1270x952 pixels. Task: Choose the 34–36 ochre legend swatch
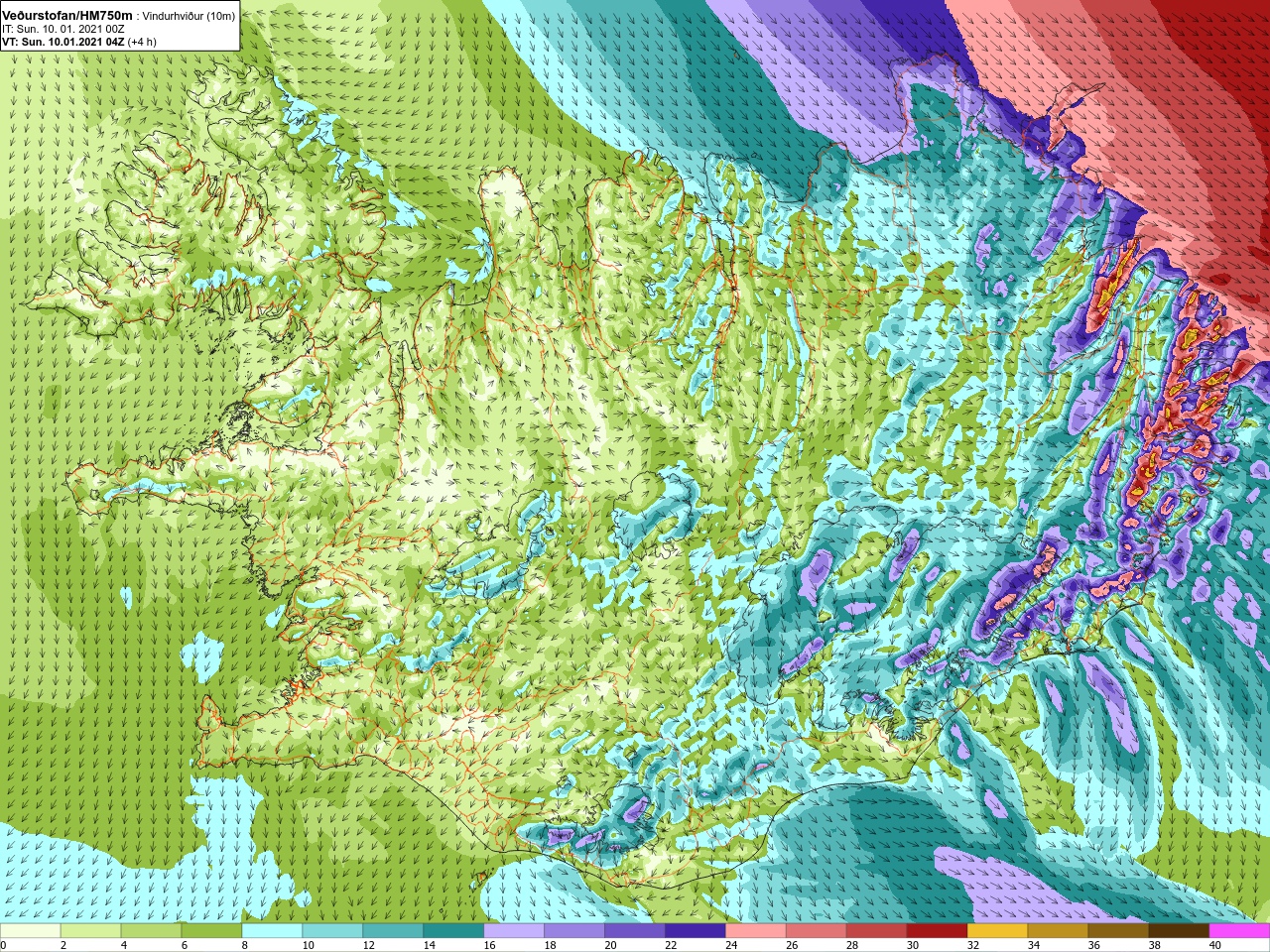tap(1059, 930)
